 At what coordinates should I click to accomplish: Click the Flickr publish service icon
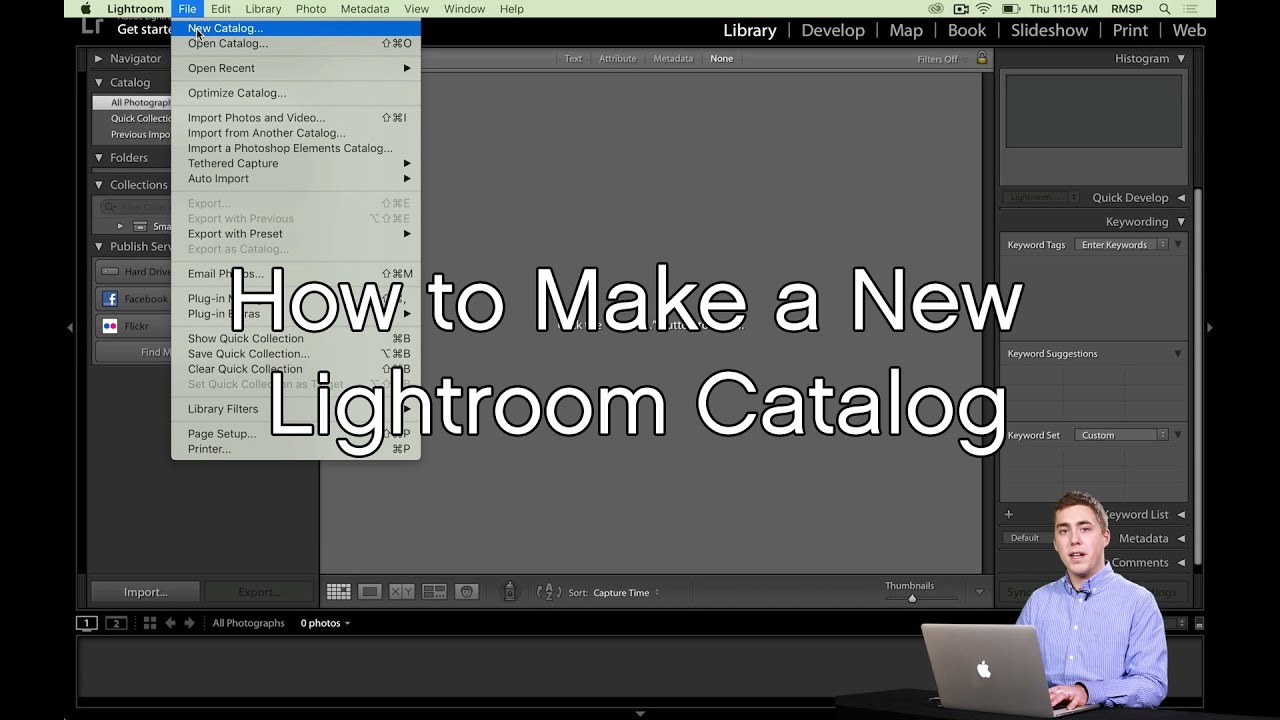click(x=110, y=326)
